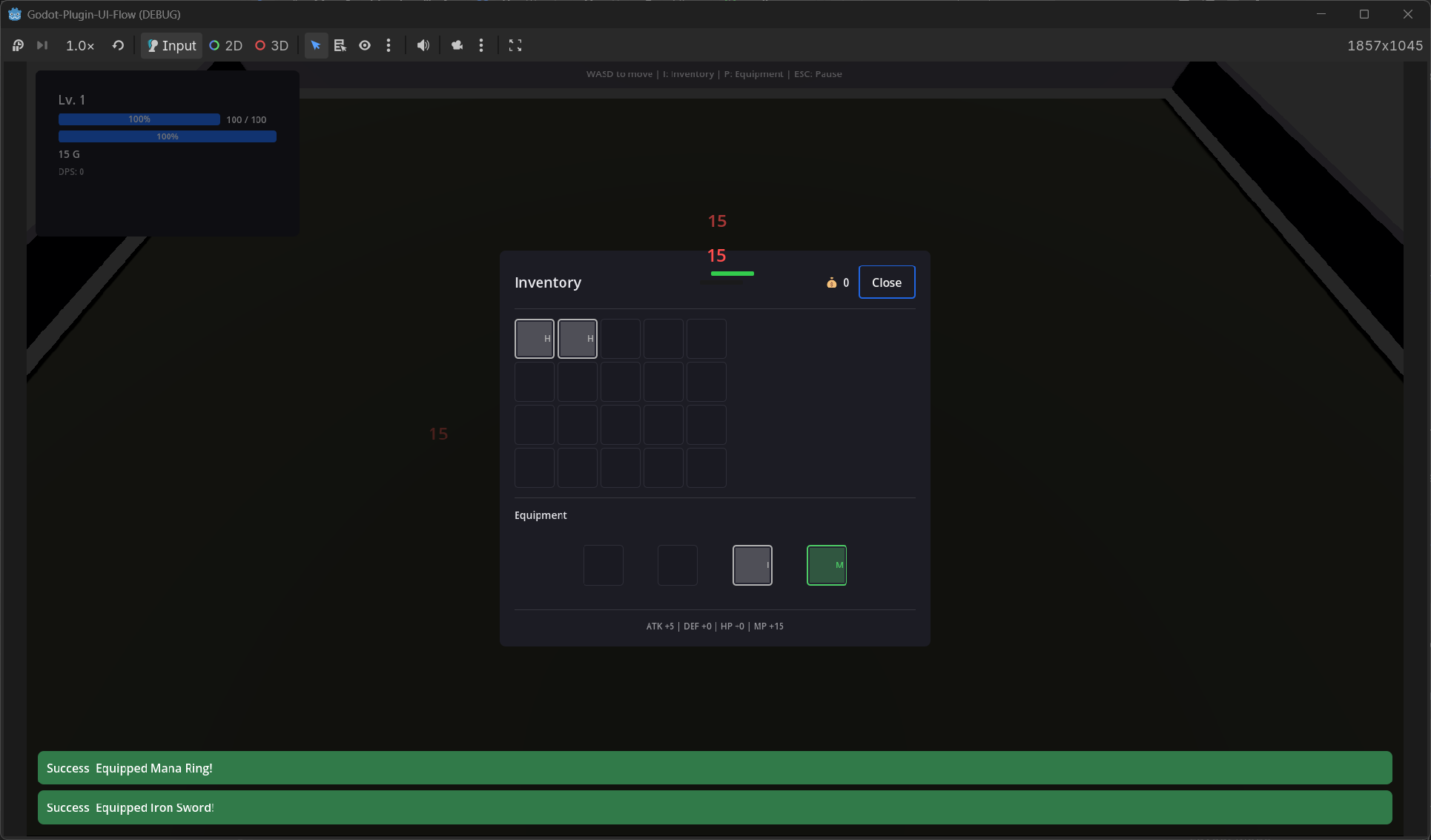Image resolution: width=1431 pixels, height=840 pixels.
Task: Switch node selection to 3D
Action: (272, 45)
